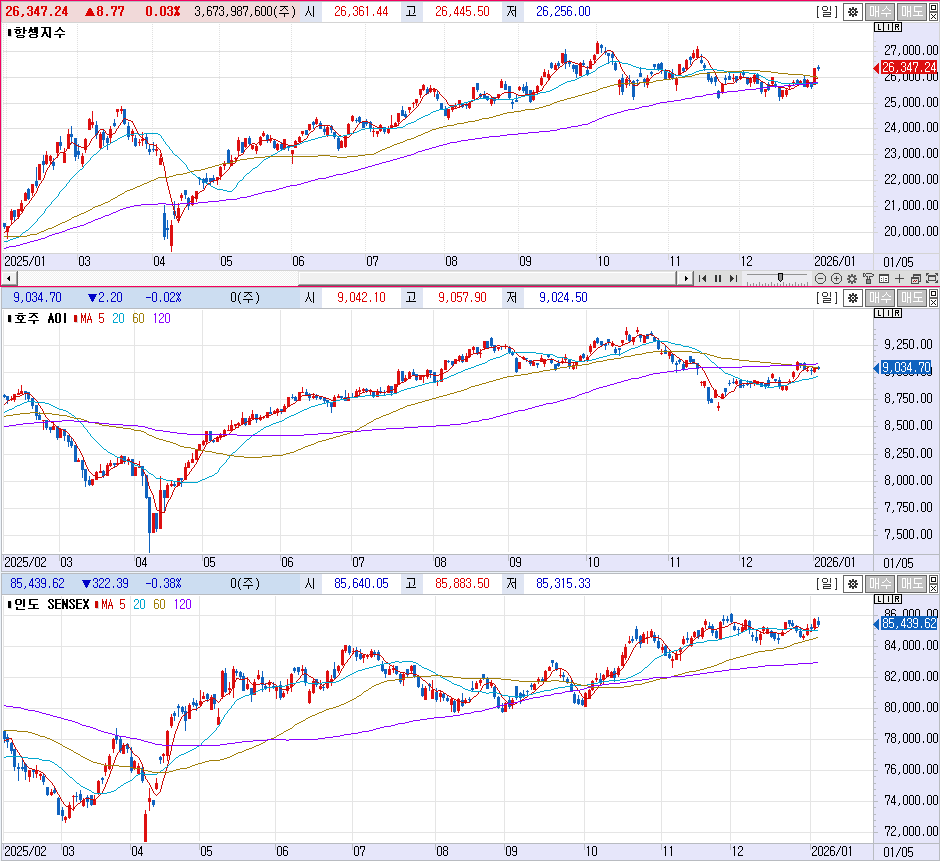Click MA 5 legend on 인도 SENSEX chart
940x861 pixels.
point(113,604)
